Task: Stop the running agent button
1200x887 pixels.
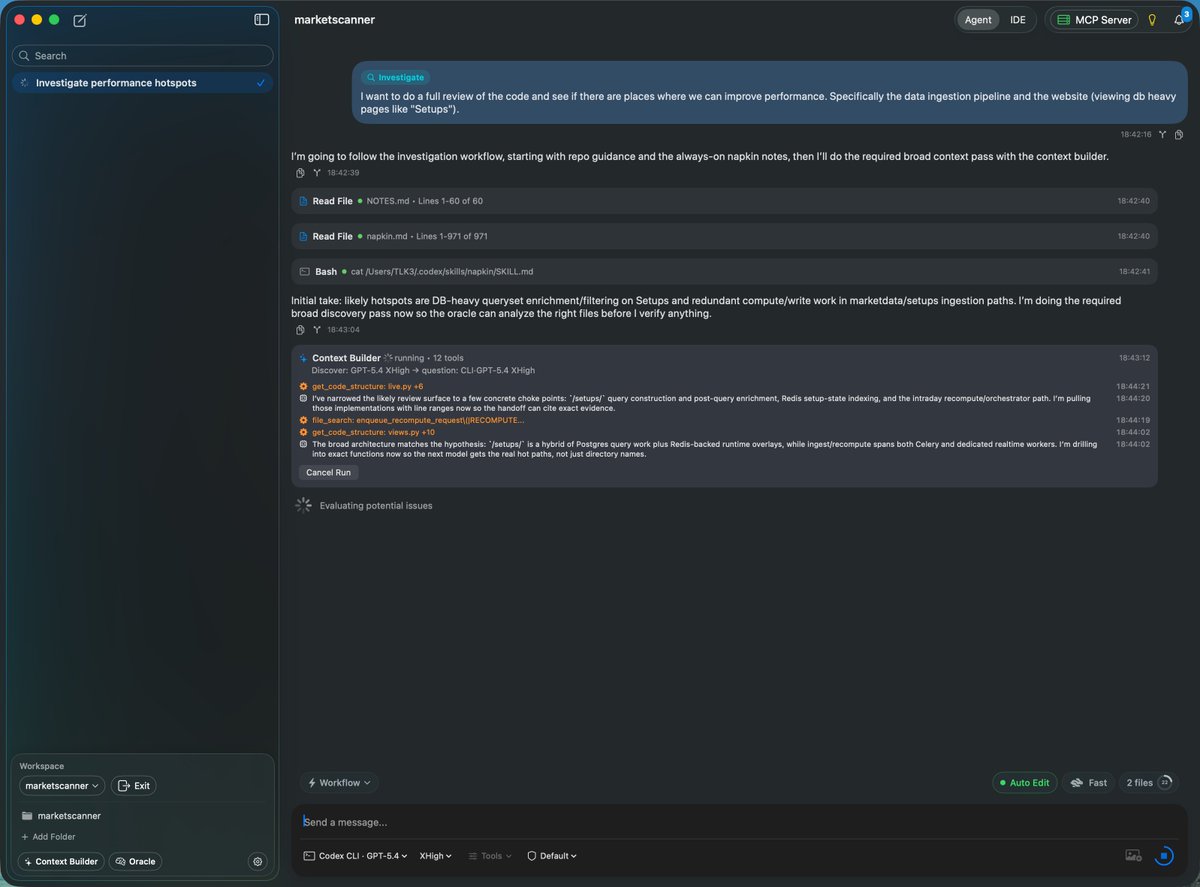Action: tap(1164, 856)
